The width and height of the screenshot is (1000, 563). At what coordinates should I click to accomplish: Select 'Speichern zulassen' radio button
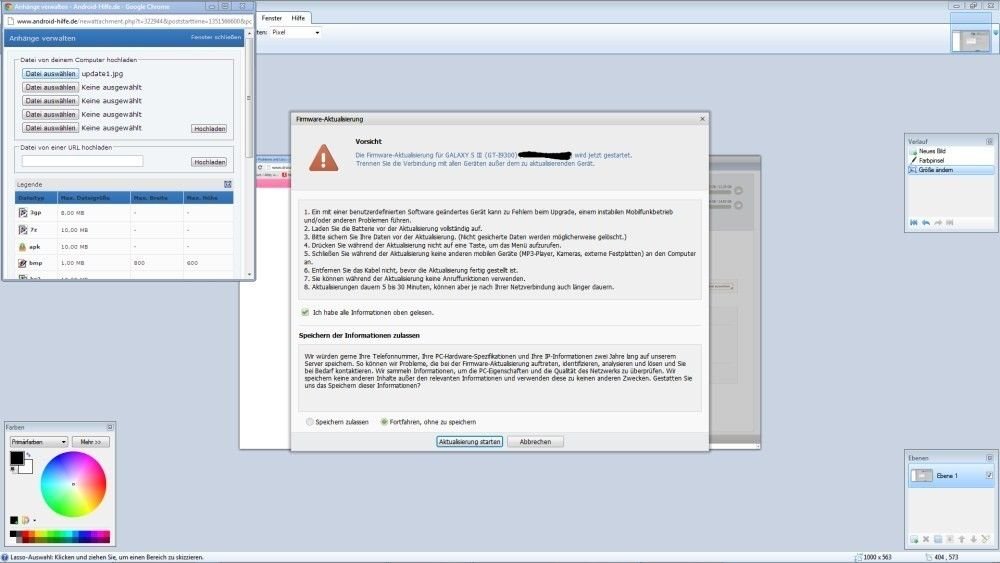pos(309,422)
